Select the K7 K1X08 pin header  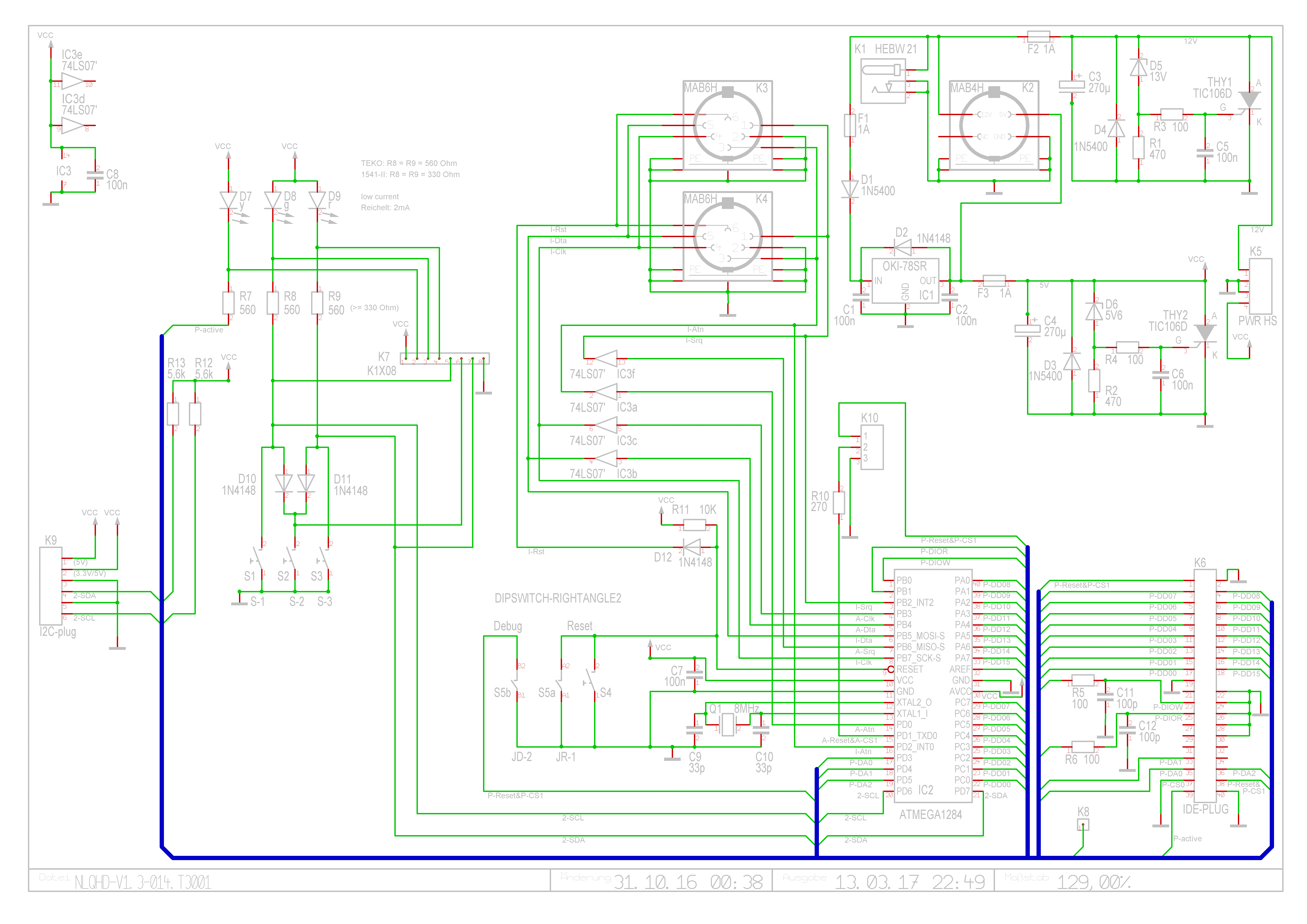point(445,359)
